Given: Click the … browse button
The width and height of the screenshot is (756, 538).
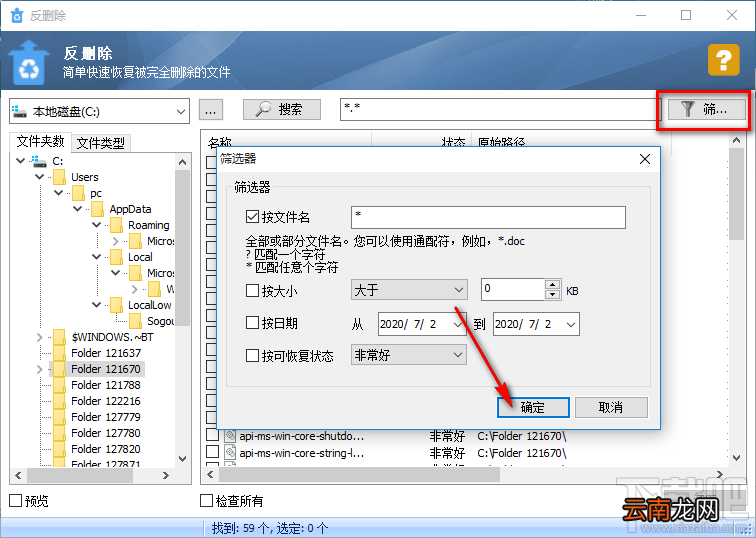Looking at the screenshot, I should (211, 109).
